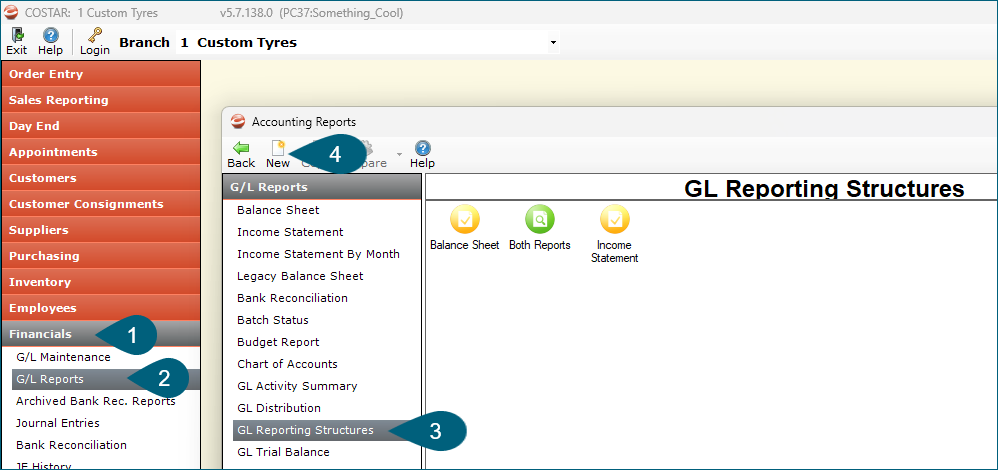Click the Accounting Reports window logo
This screenshot has width=998, height=470.
tap(238, 122)
